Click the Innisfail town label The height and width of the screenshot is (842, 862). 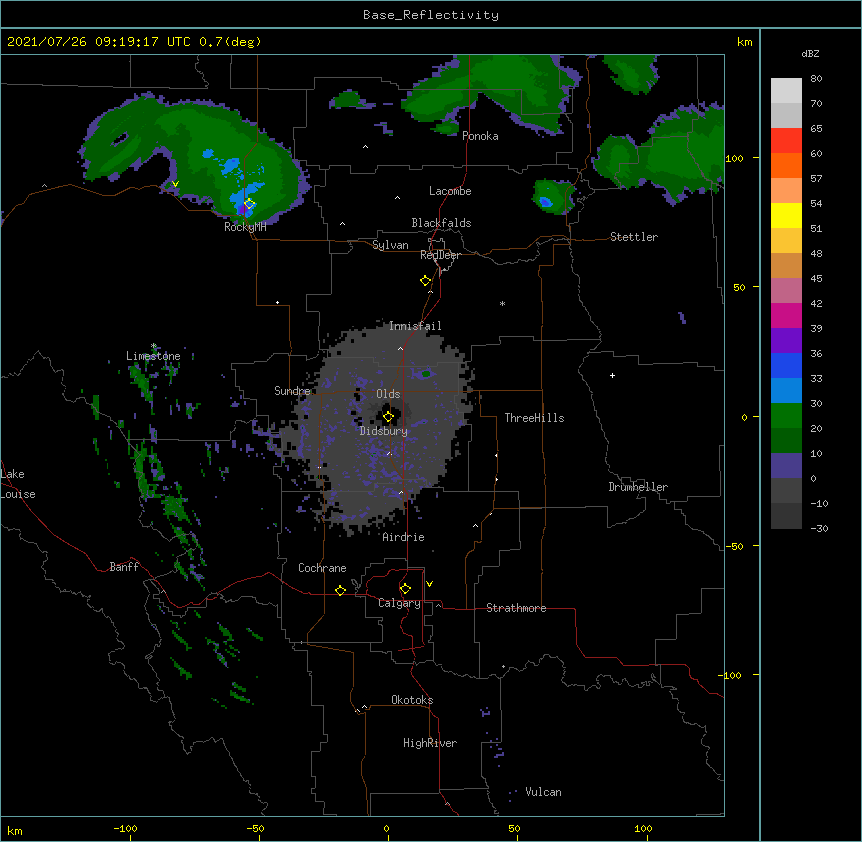pos(415,326)
